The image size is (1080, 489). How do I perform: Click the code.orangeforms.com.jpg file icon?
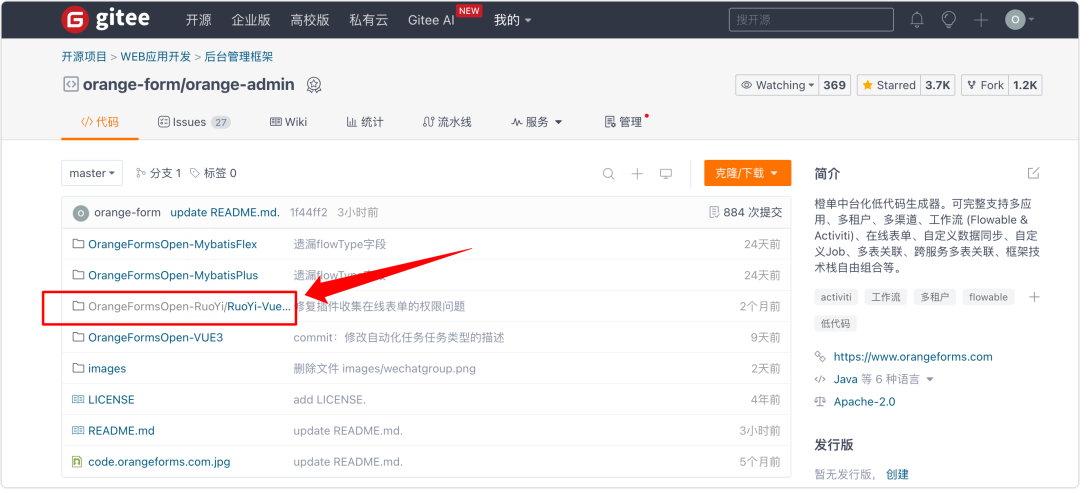click(78, 461)
